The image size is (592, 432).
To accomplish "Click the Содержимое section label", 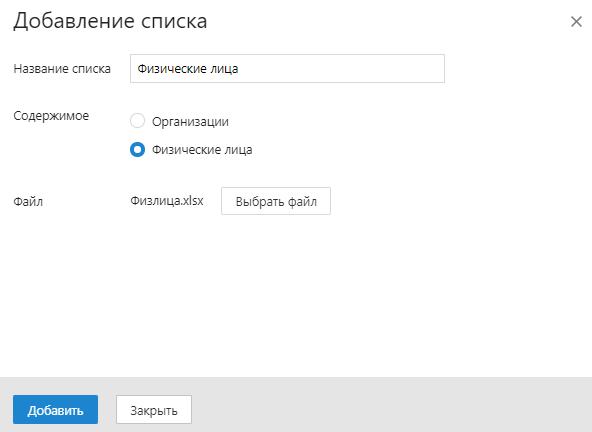I will [x=51, y=116].
